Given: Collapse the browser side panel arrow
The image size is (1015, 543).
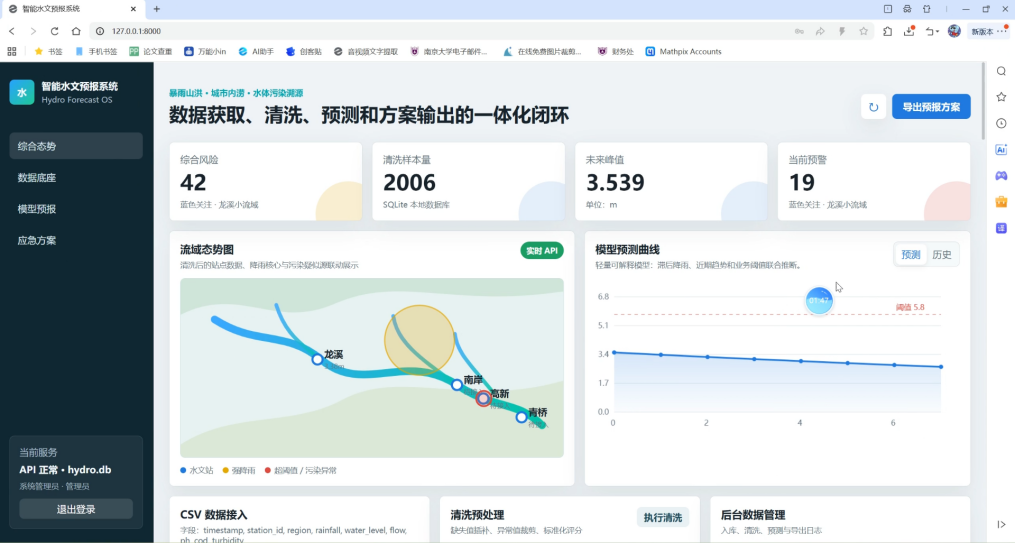Looking at the screenshot, I should click(x=1001, y=524).
